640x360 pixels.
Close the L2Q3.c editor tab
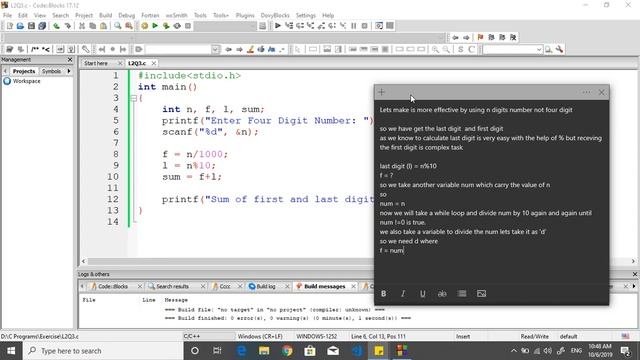(x=154, y=63)
